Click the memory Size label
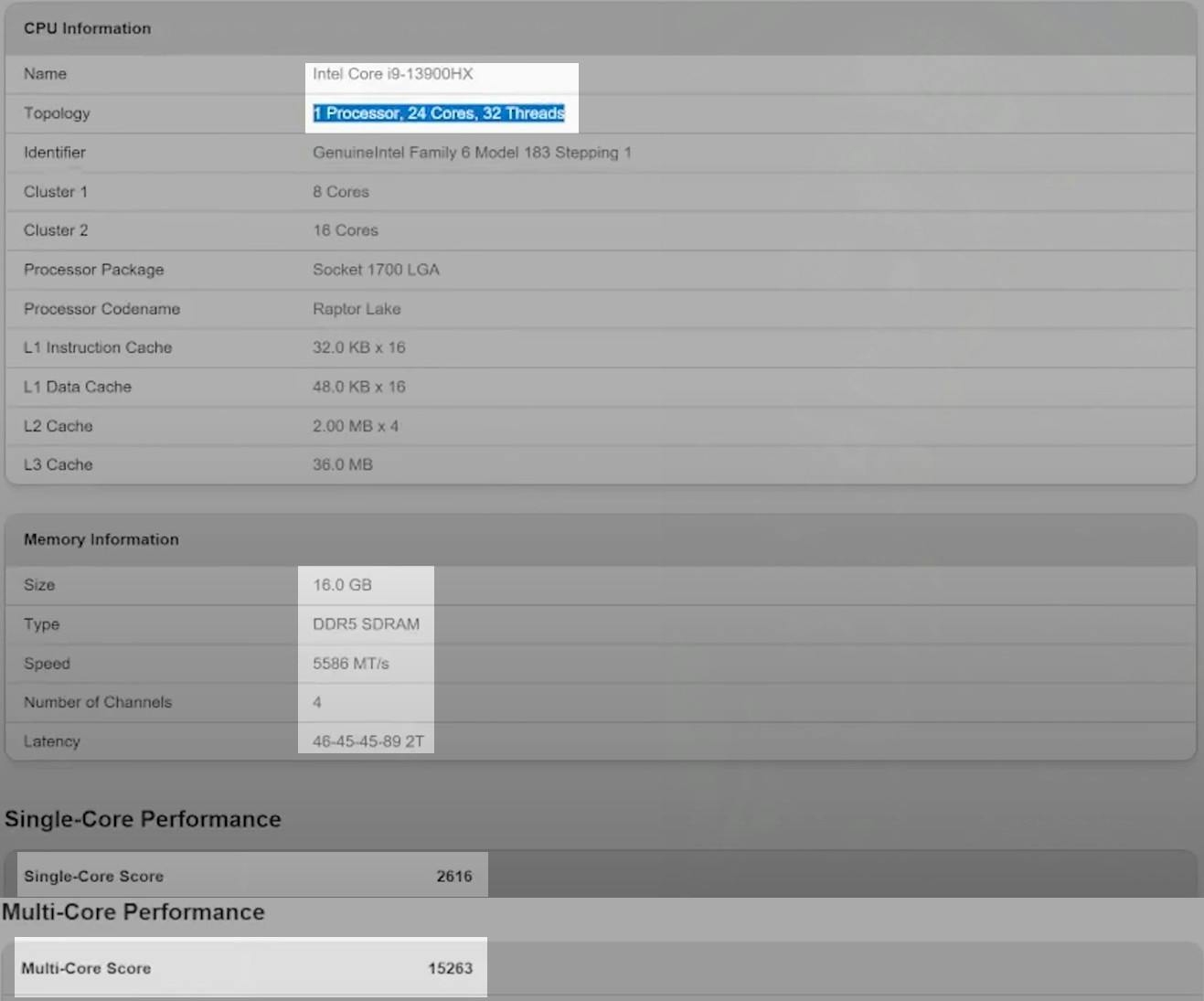This screenshot has height=1001, width=1204. 39,585
